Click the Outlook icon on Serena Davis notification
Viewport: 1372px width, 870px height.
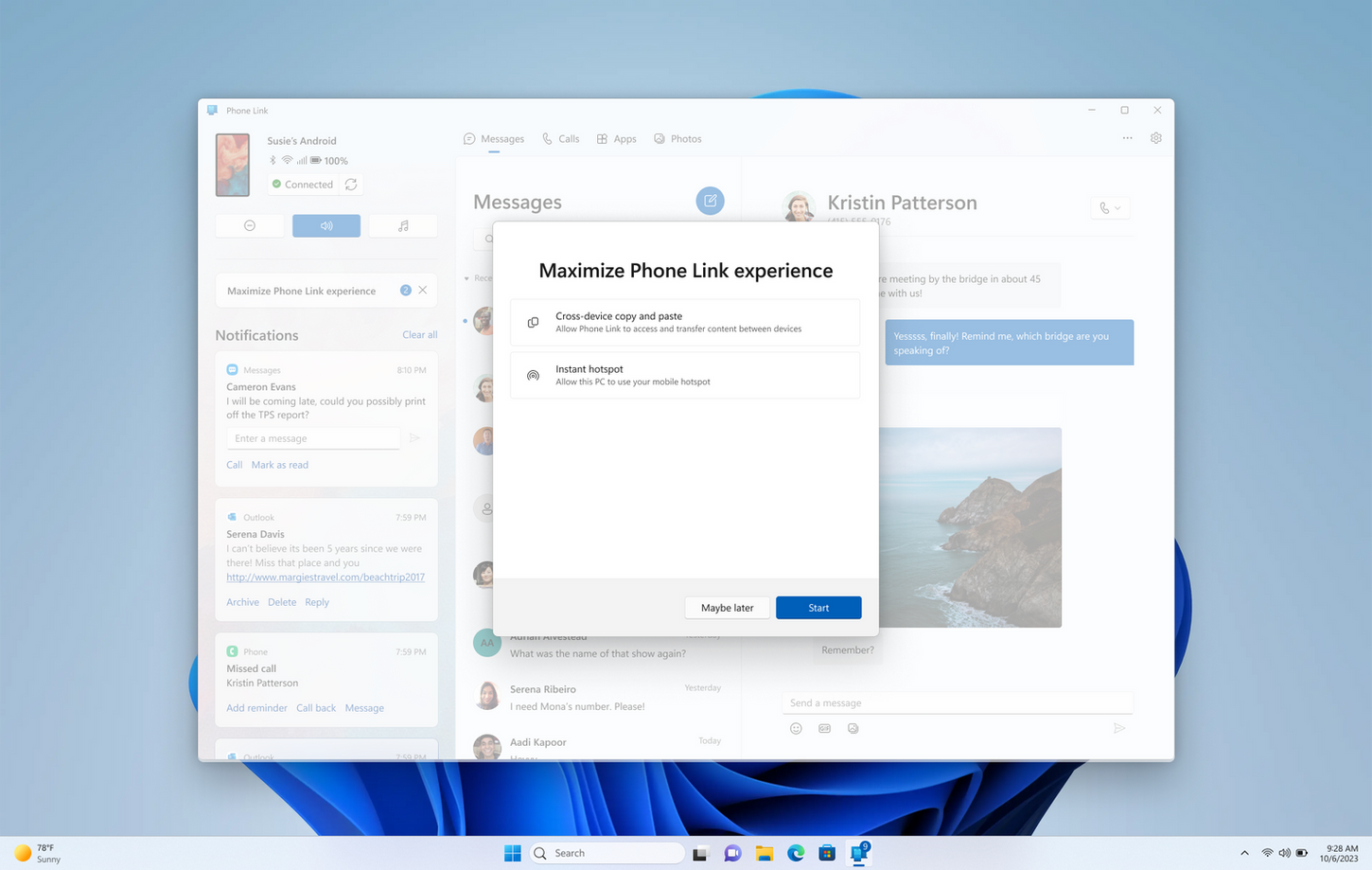(232, 518)
